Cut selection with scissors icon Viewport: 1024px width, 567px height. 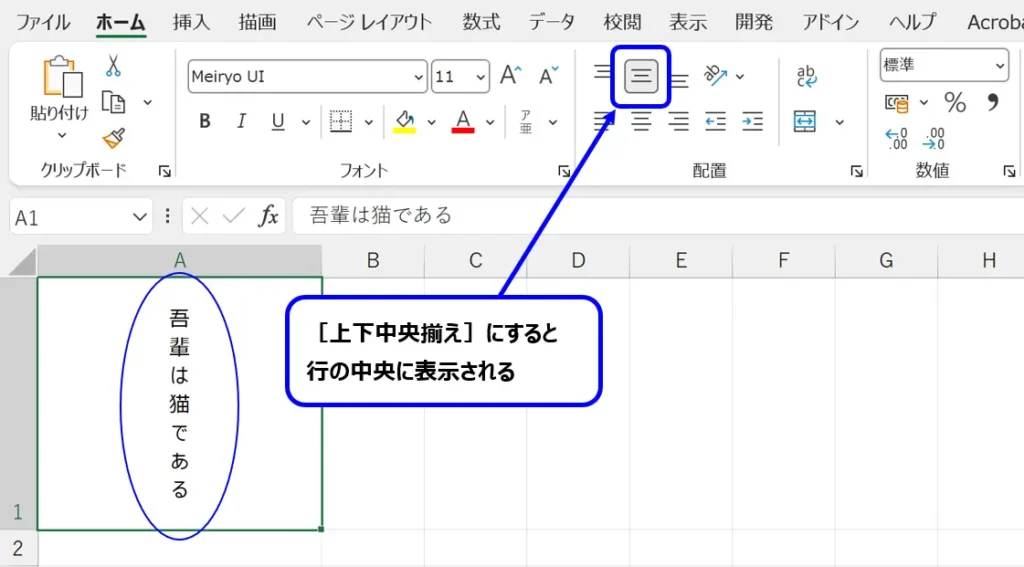114,66
